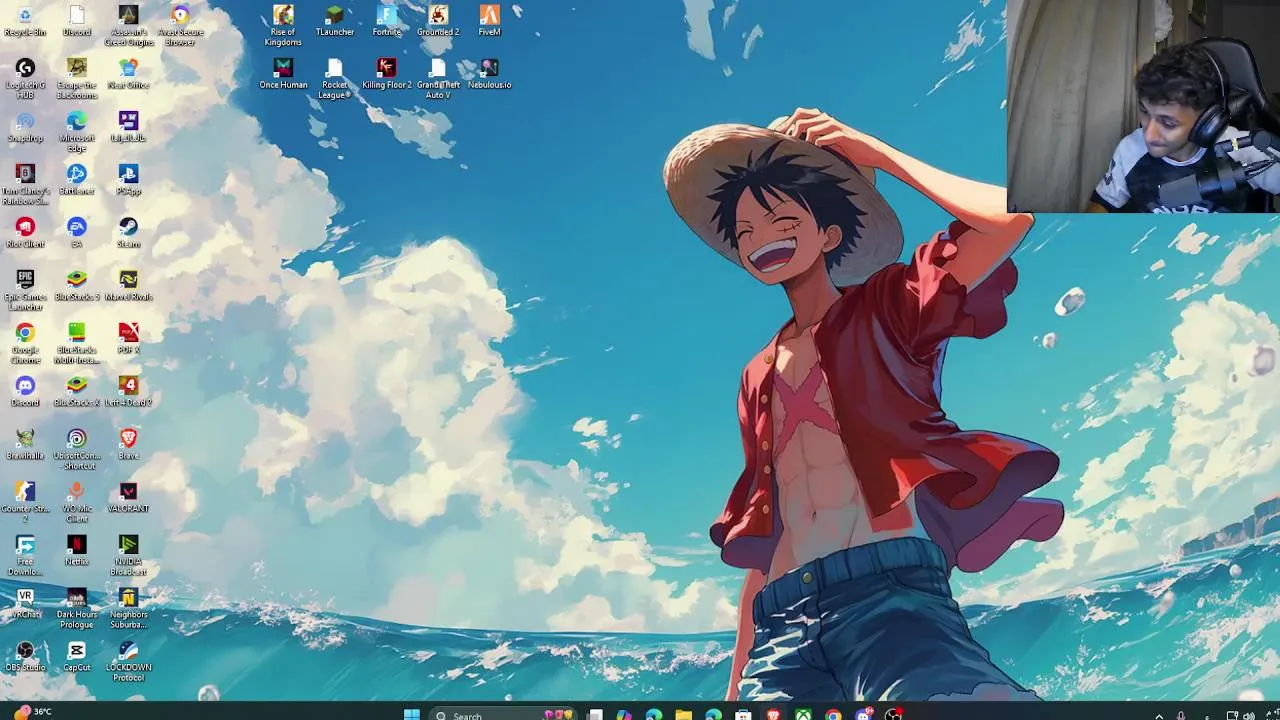Open Dark Hours Prologue shortcut

click(x=77, y=609)
